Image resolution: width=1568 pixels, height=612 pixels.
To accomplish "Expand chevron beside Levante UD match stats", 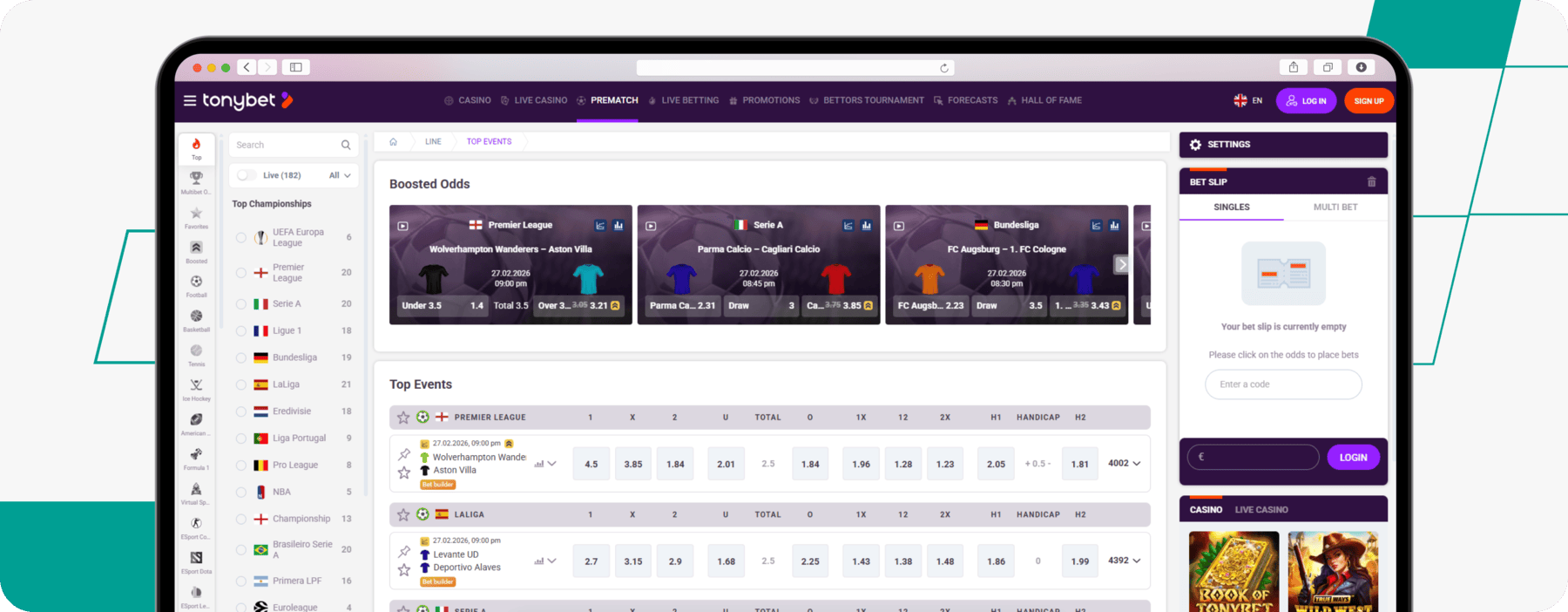I will 551,561.
